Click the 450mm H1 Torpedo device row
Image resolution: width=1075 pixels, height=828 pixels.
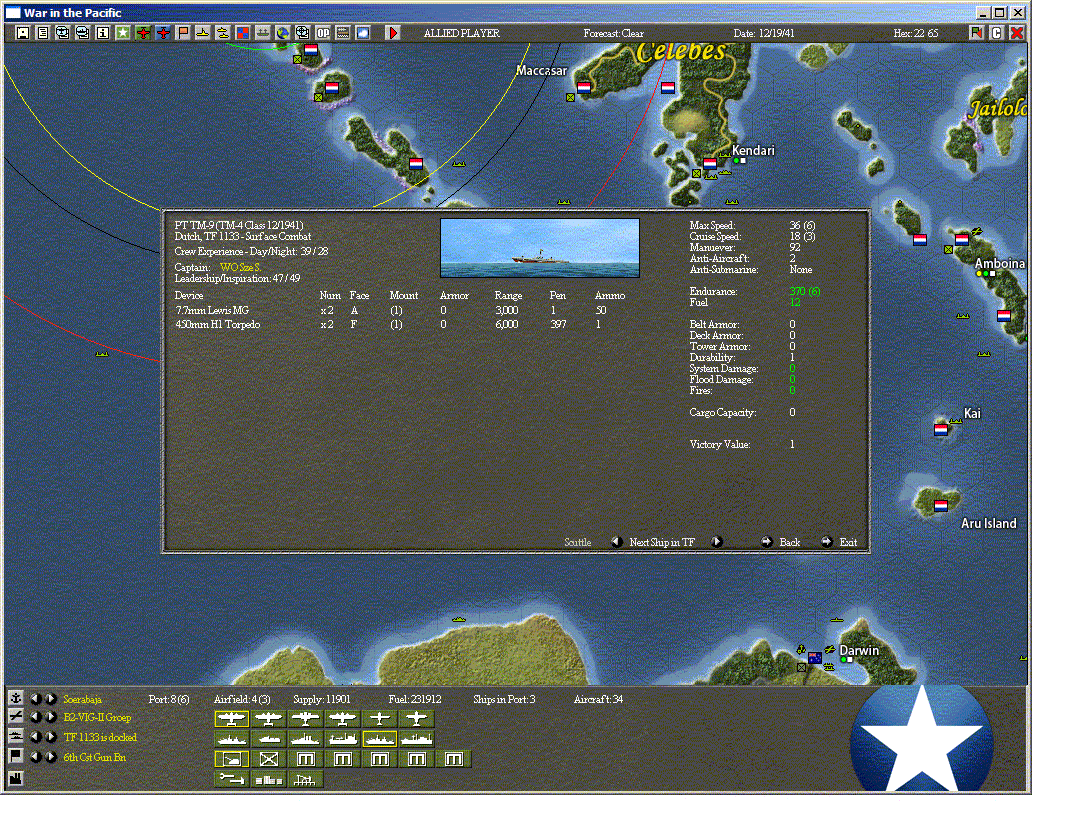coord(400,324)
